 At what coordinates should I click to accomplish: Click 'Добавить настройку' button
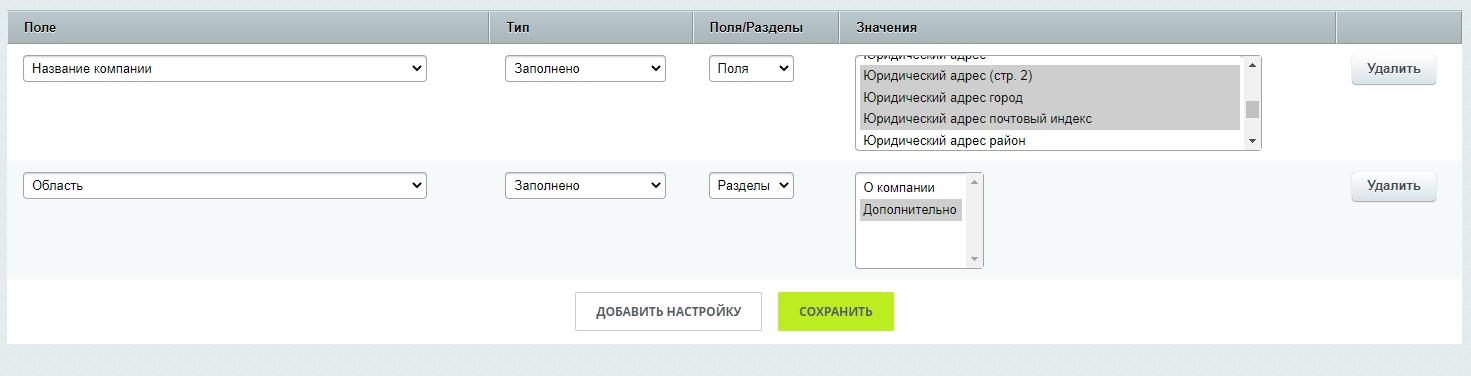coord(668,311)
